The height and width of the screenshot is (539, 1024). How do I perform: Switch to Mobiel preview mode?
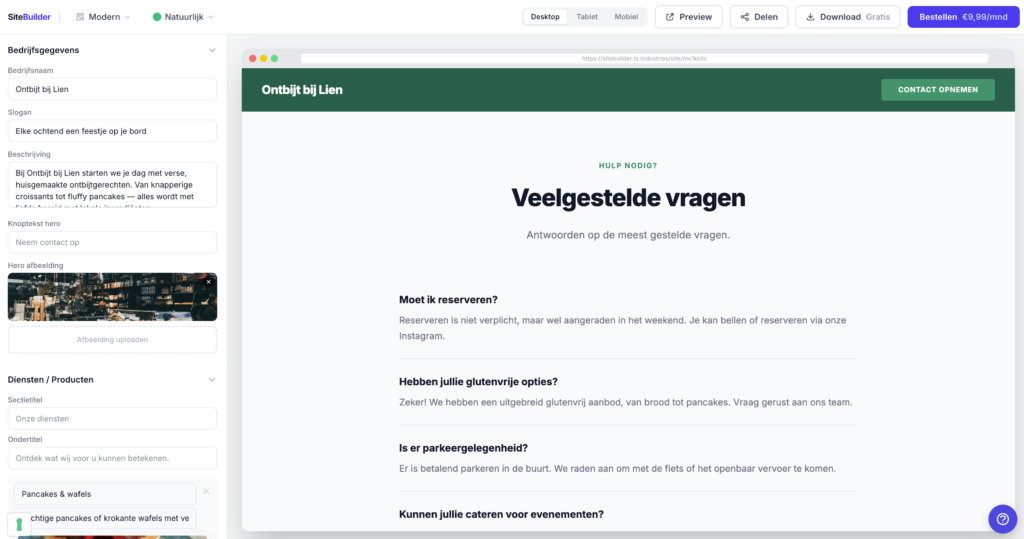(x=626, y=17)
